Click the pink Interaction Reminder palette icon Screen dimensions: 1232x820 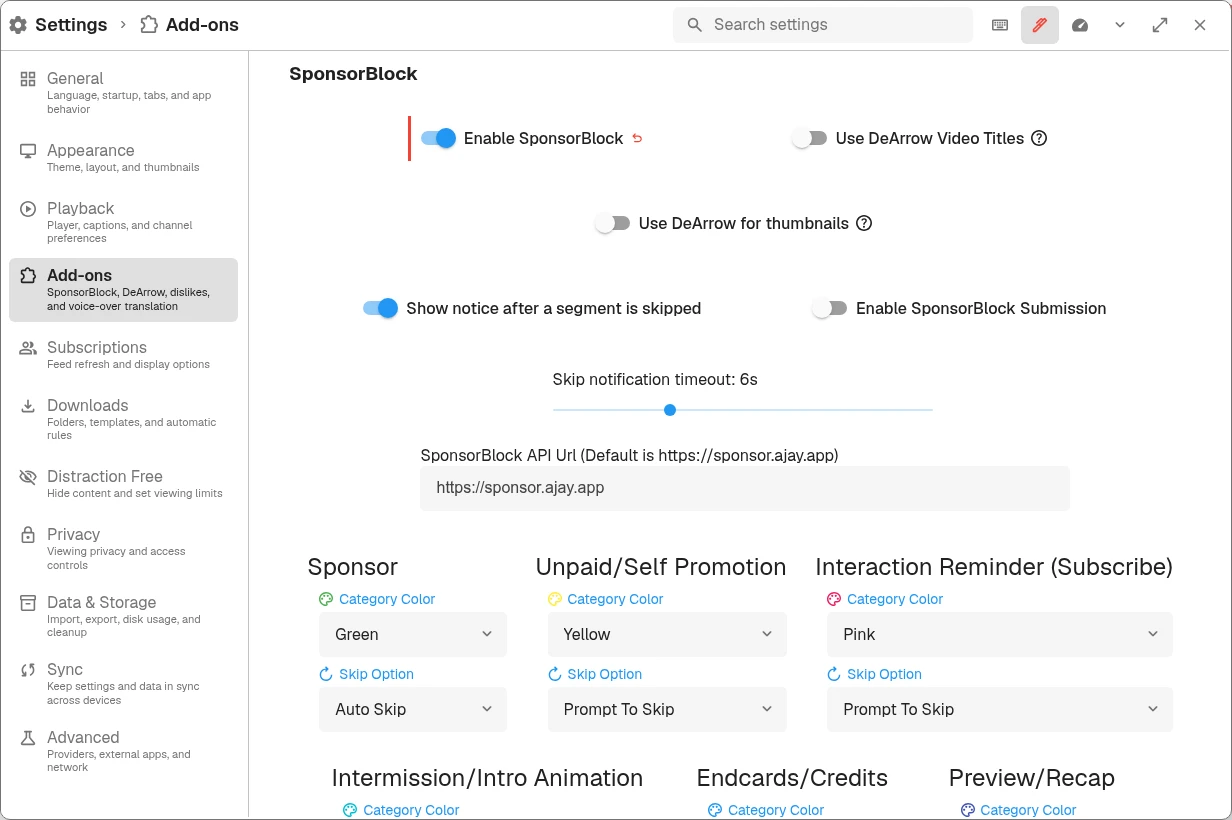point(834,599)
